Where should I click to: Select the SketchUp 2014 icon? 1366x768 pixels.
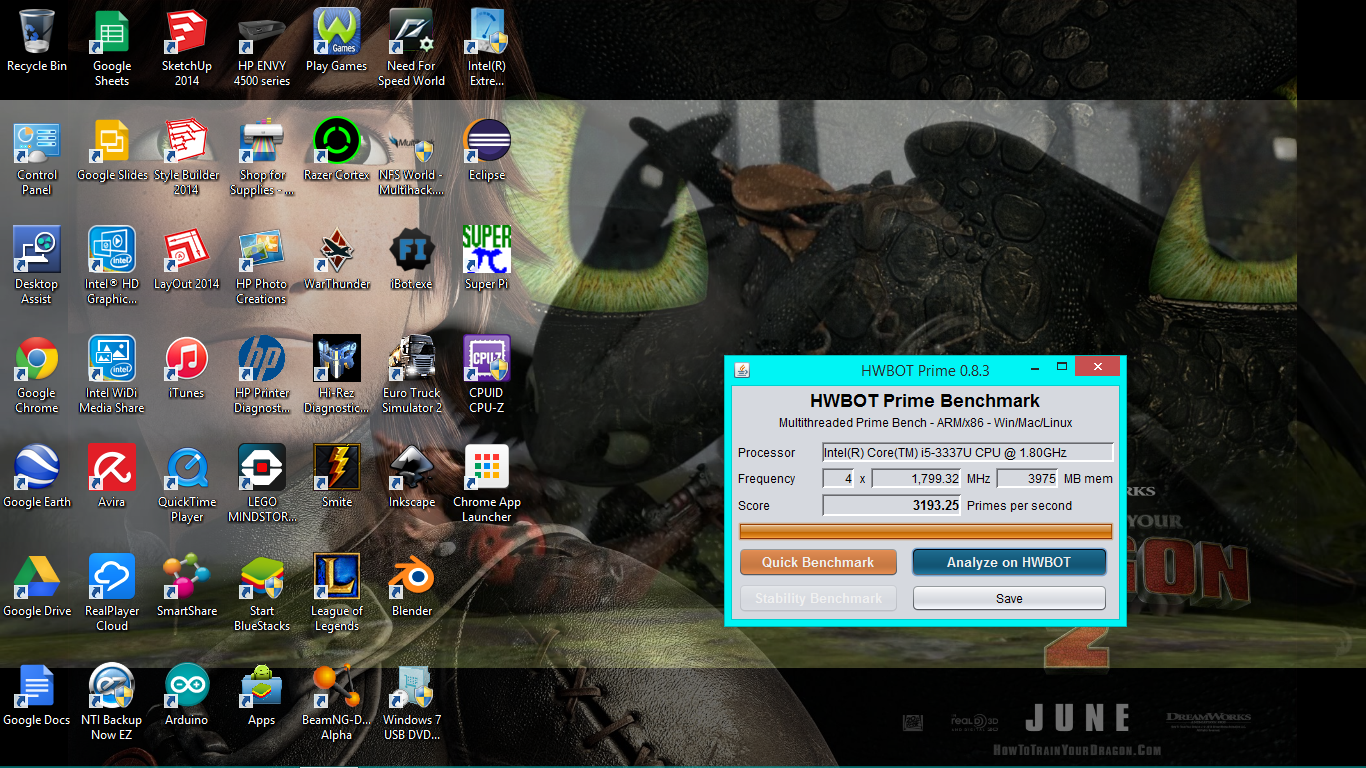pos(187,32)
